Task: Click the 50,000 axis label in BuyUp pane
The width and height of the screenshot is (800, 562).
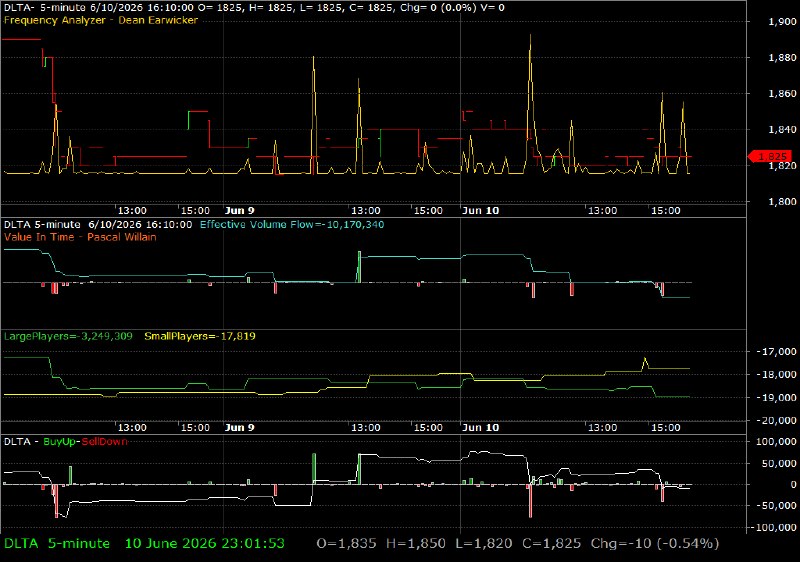Action: (779, 463)
